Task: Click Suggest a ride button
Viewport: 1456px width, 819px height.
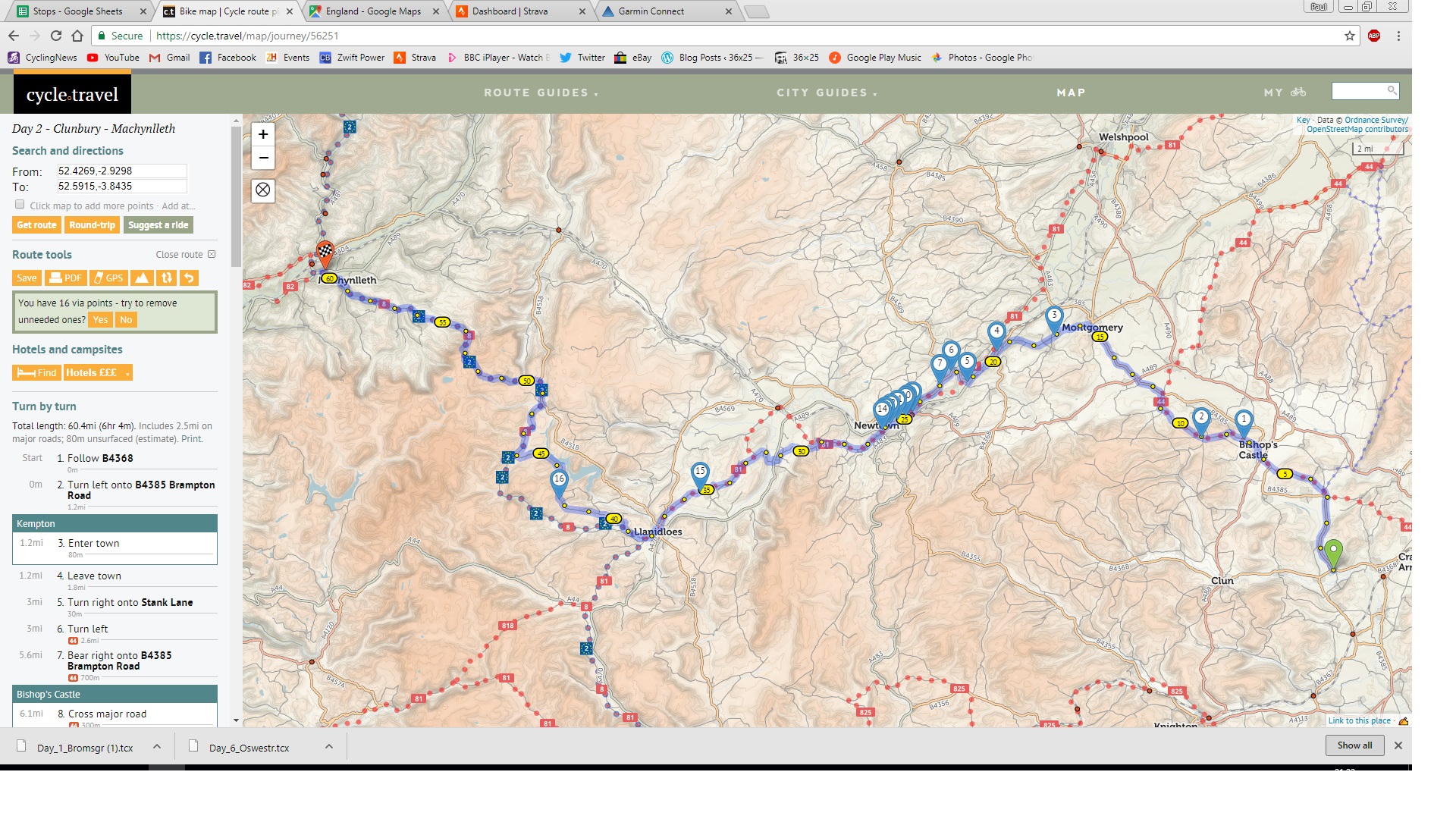Action: coord(158,224)
